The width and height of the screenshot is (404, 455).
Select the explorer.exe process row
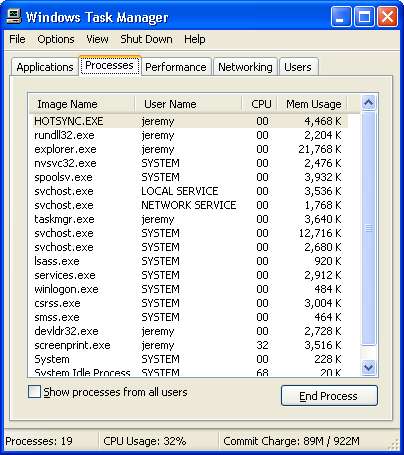188,149
